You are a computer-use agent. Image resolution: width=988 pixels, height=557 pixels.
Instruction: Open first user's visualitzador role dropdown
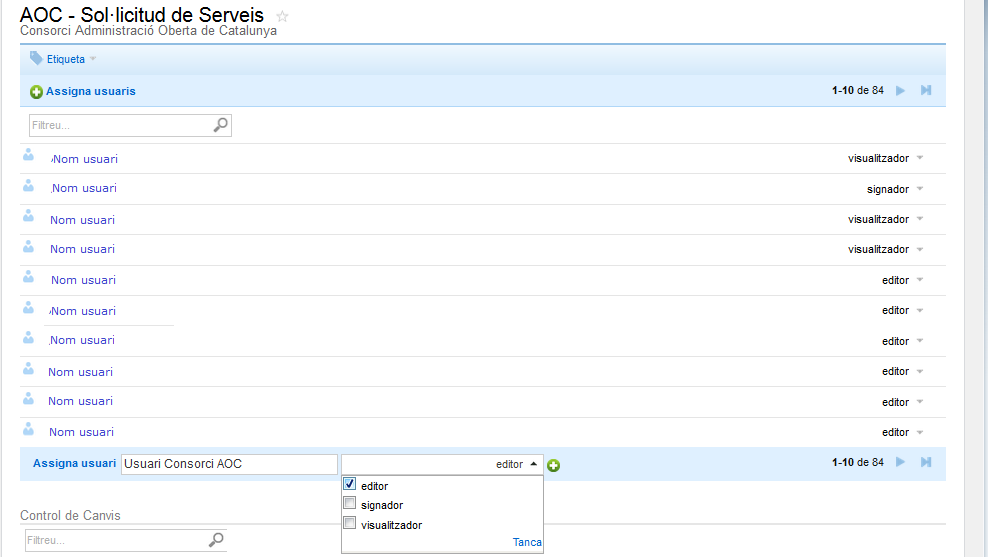(919, 158)
